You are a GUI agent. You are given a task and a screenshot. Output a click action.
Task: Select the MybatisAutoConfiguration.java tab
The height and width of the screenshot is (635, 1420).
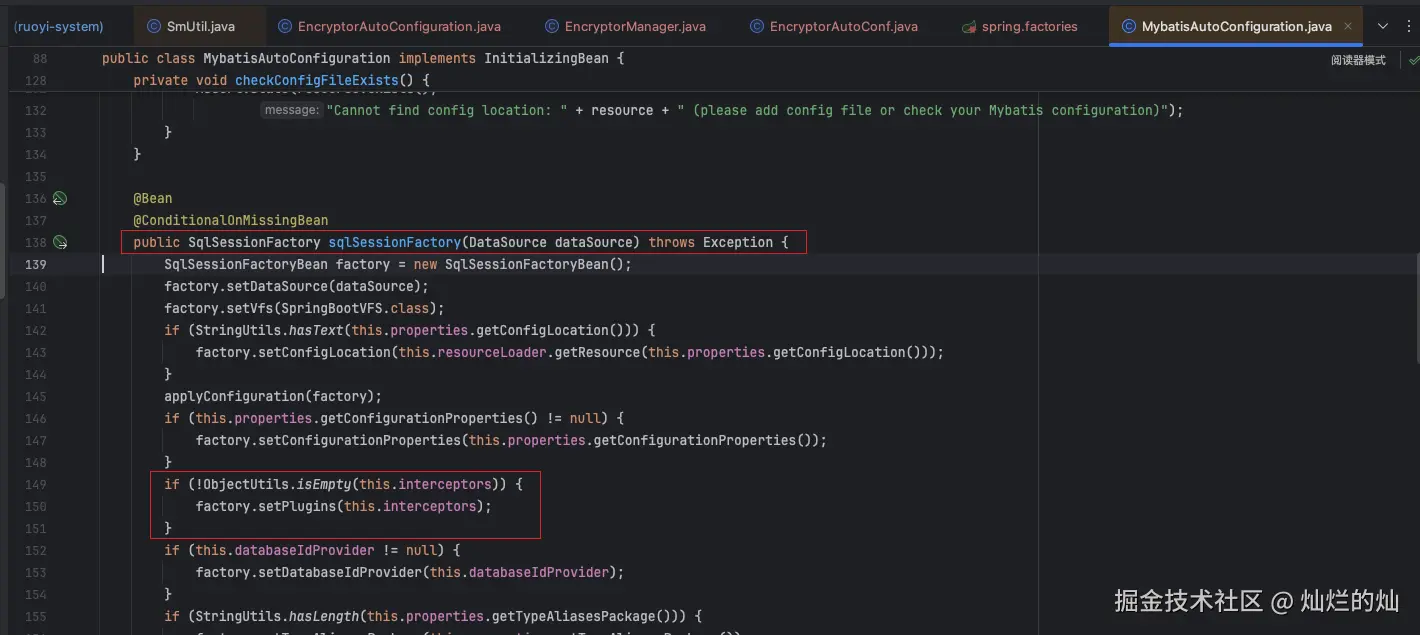point(1236,26)
